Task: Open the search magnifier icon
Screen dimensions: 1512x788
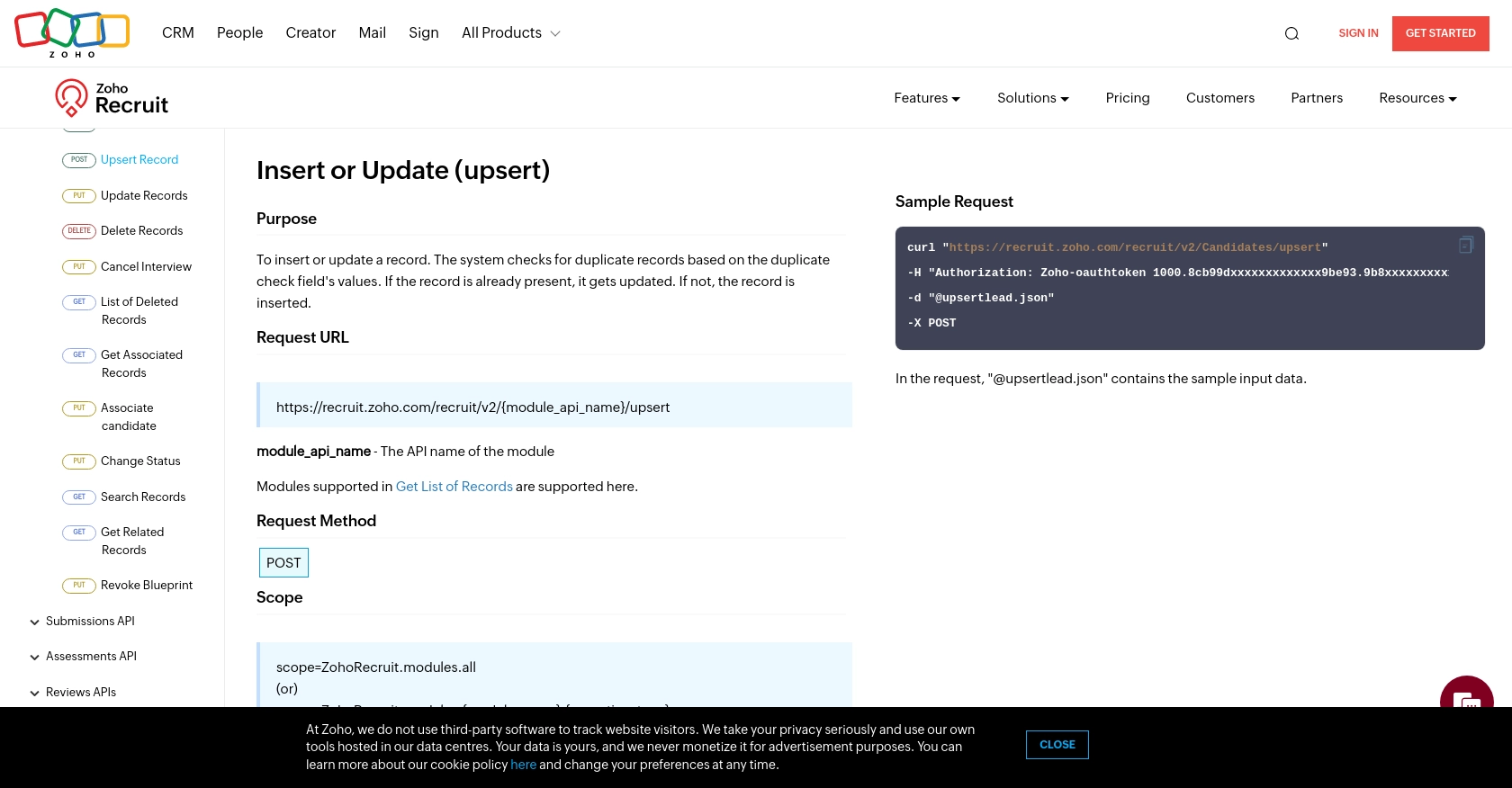Action: (x=1291, y=33)
